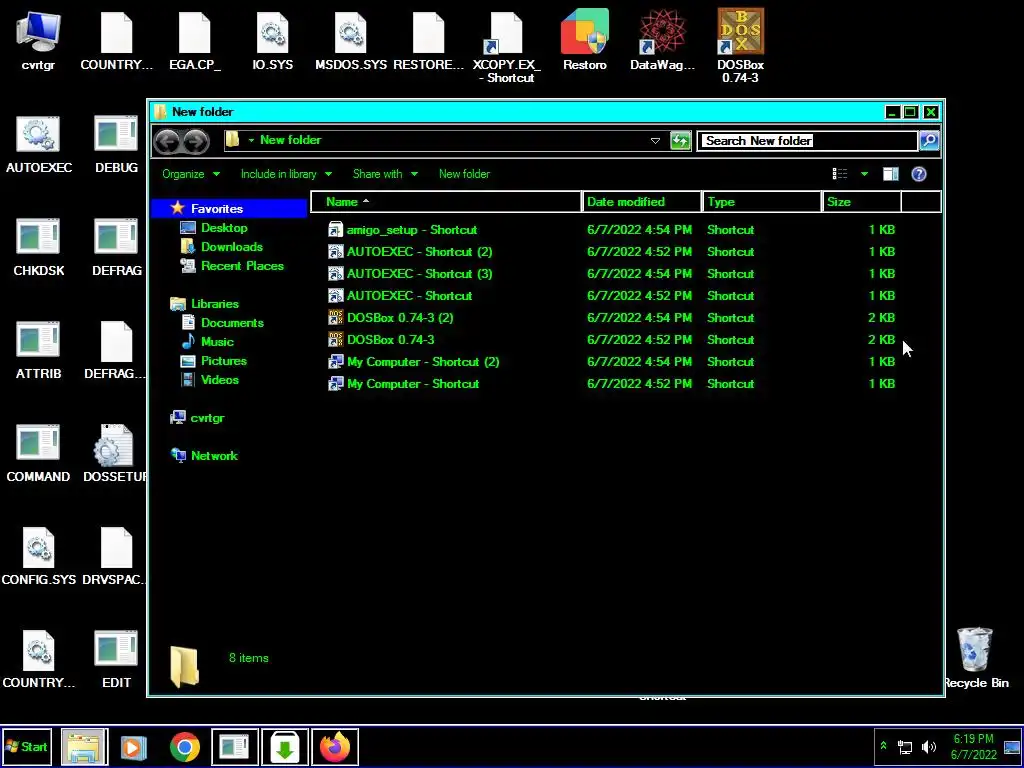The width and height of the screenshot is (1024, 768).
Task: Open view options dropdown arrow
Action: tap(864, 174)
